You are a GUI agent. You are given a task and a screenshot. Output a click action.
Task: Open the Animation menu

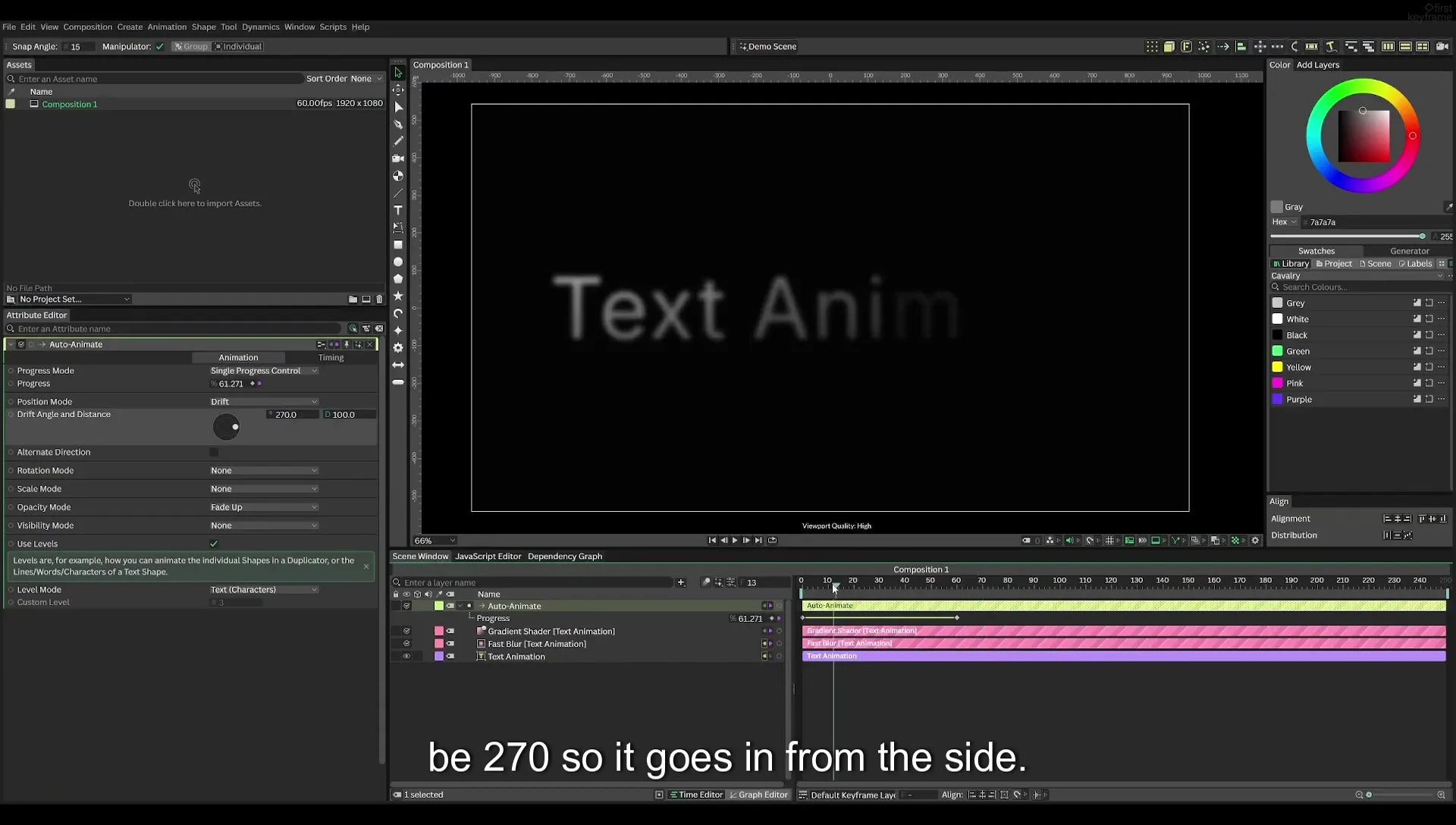[x=167, y=27]
